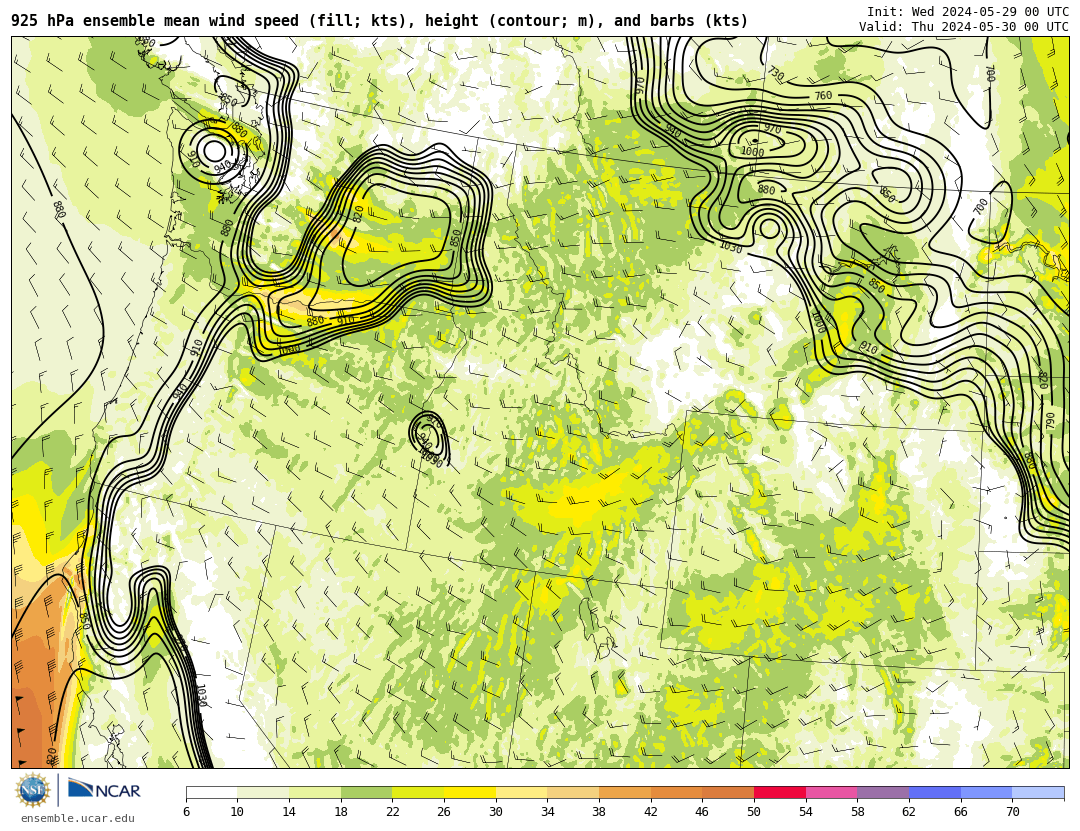Click the legend tick label 14
The width and height of the screenshot is (1080, 831).
tap(289, 812)
